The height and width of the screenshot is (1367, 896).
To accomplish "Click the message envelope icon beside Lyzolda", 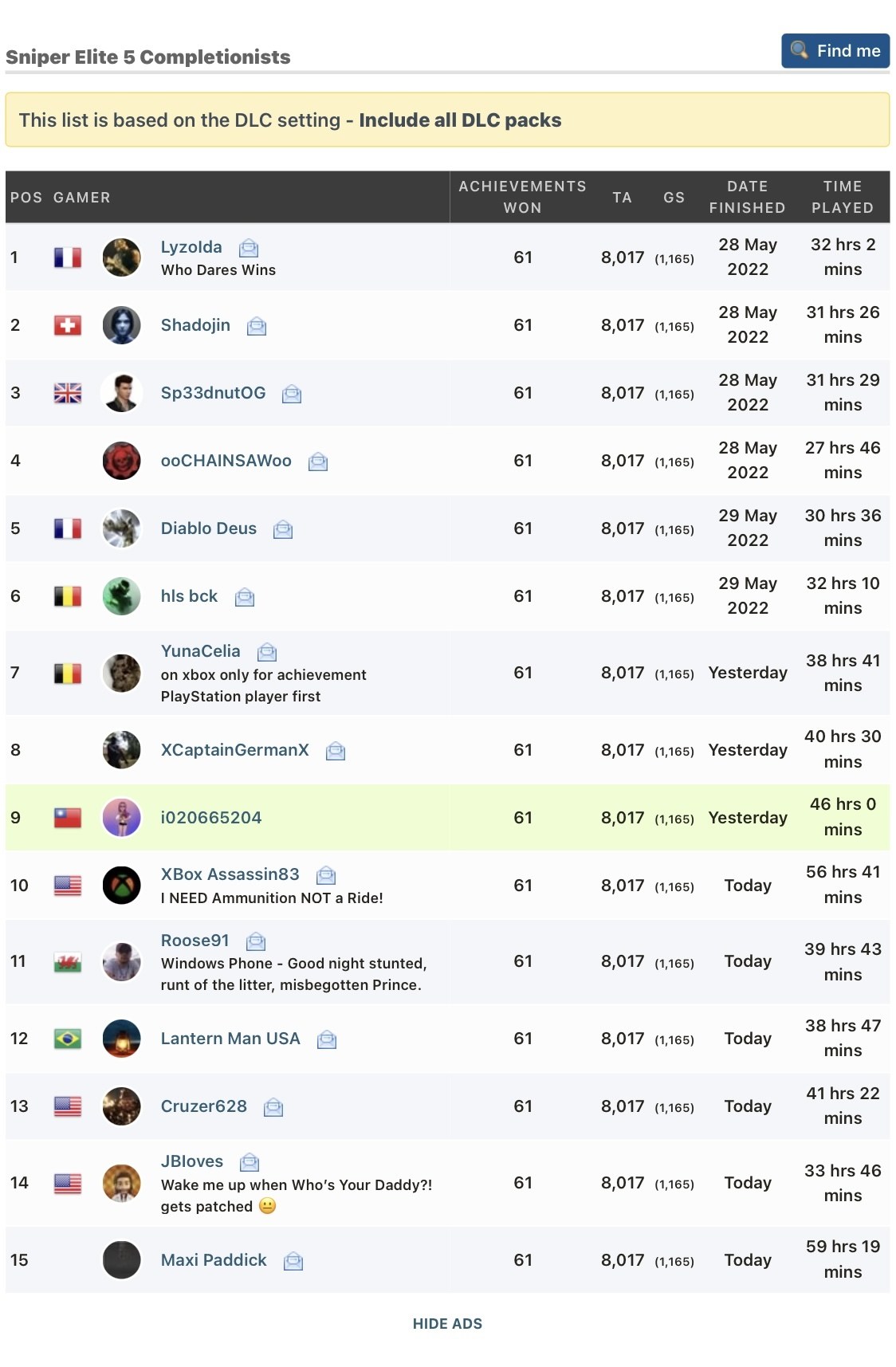I will click(x=249, y=248).
